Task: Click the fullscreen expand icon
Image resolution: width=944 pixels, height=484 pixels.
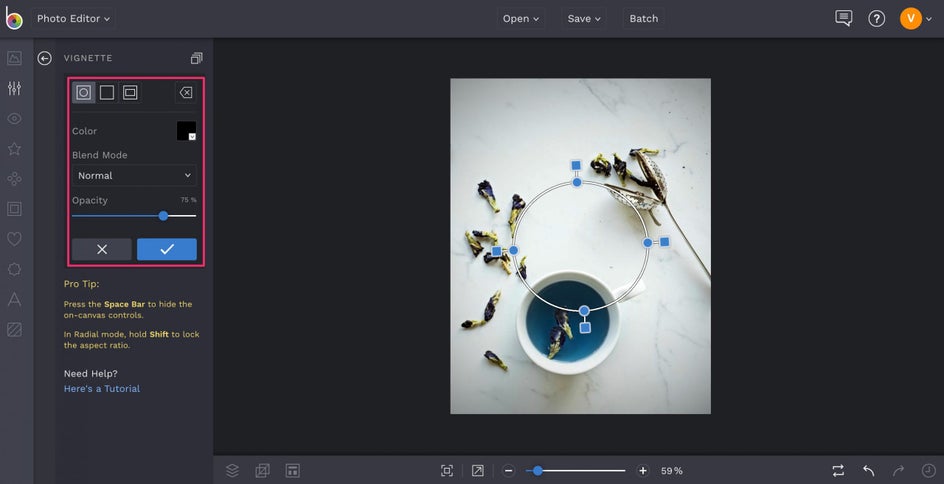Action: click(x=477, y=471)
